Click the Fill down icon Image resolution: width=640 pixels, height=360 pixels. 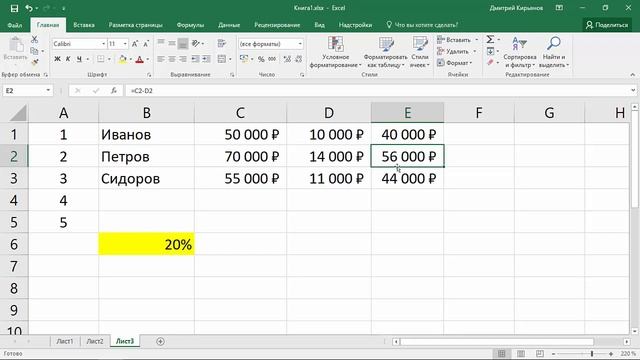pyautogui.click(x=490, y=51)
